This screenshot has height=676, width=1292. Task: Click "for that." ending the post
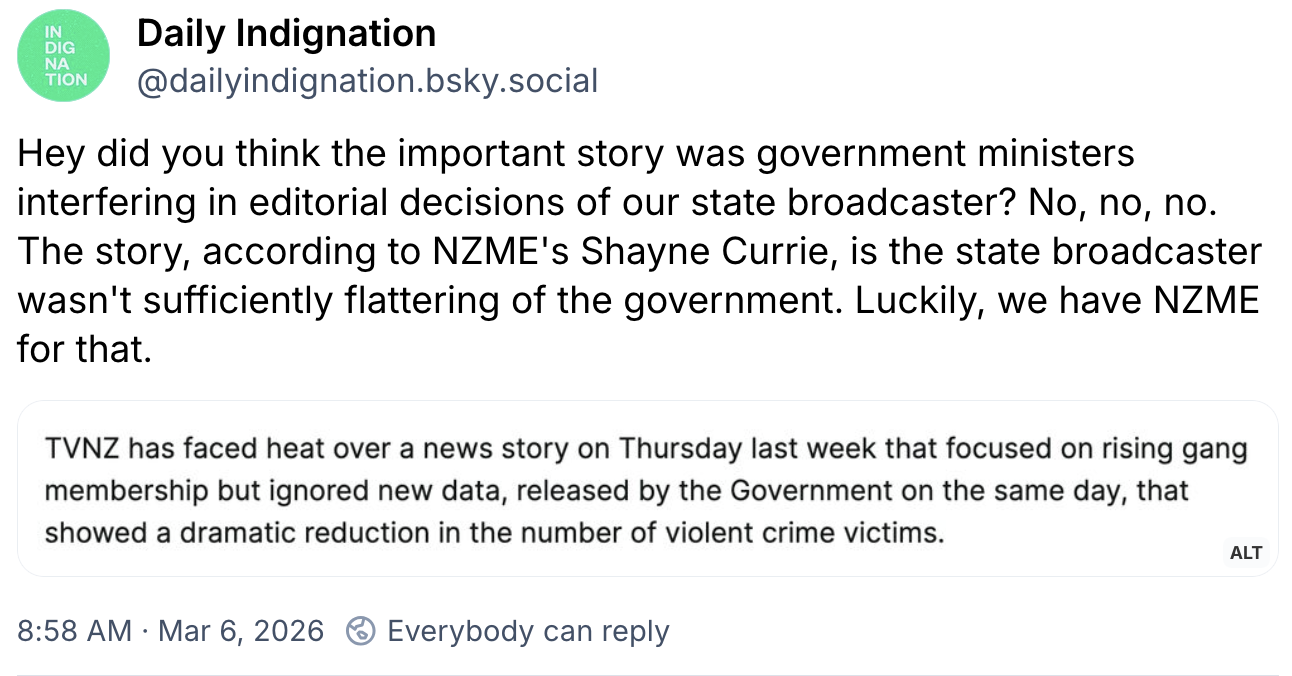[84, 349]
